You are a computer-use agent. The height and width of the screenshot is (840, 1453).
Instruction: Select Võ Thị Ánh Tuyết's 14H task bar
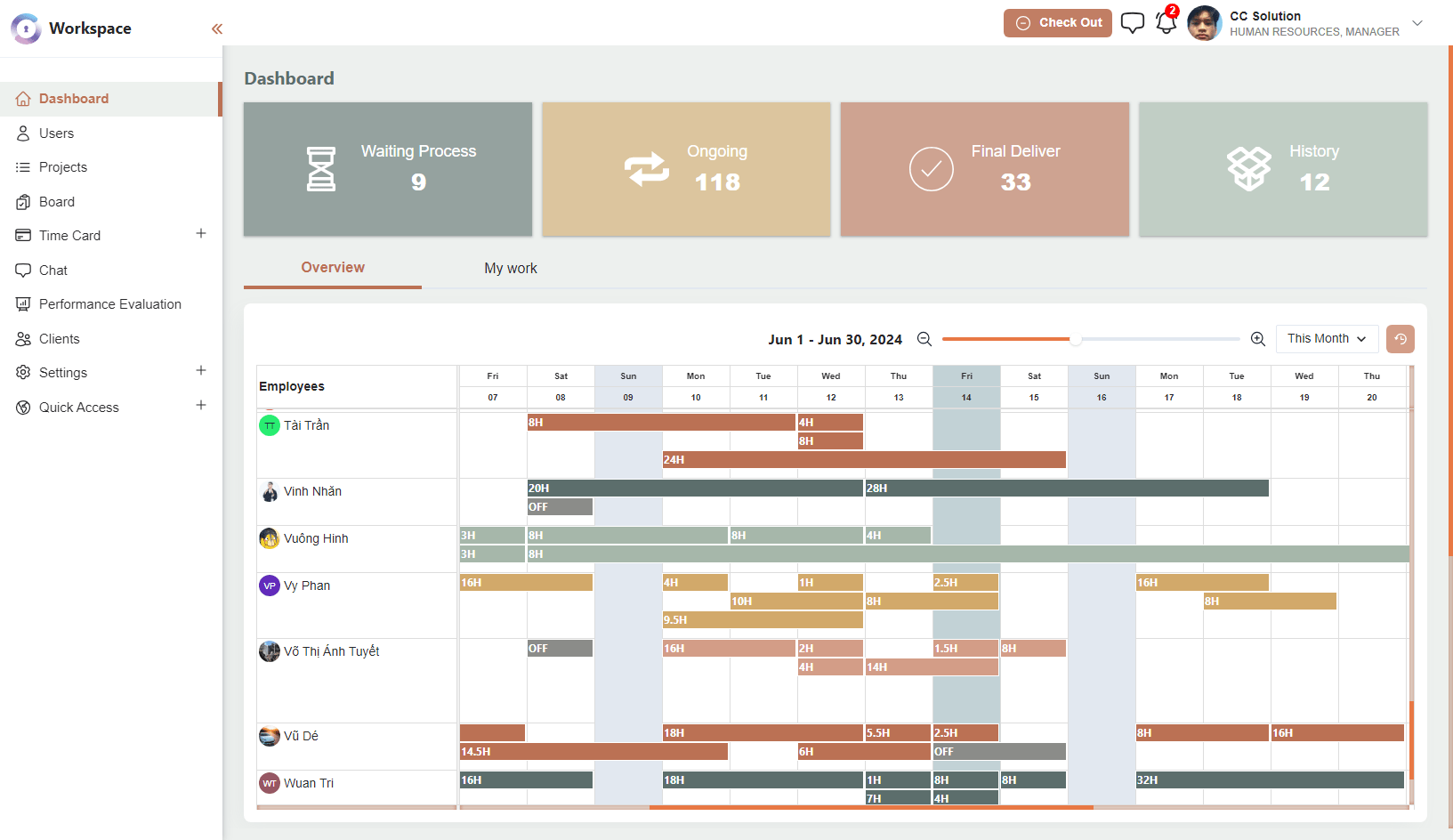click(x=932, y=667)
